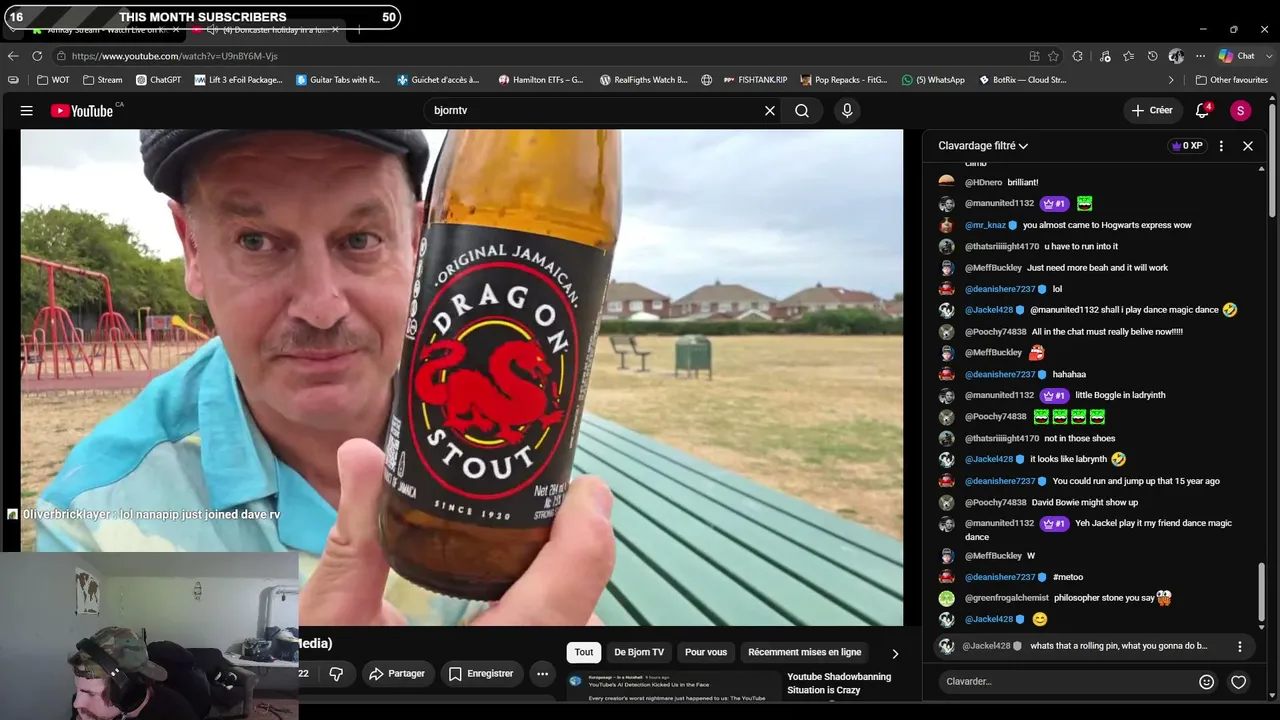The image size is (1280, 720).
Task: Open the account avatar menu
Action: coord(1241,111)
